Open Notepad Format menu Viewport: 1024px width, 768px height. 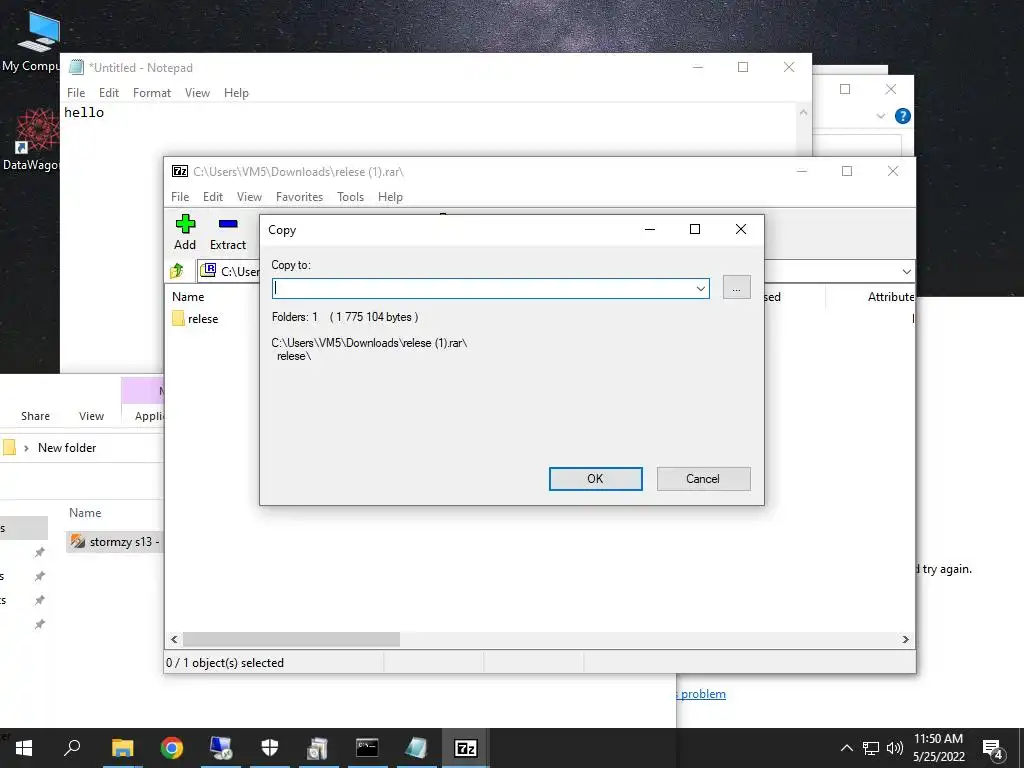tap(152, 93)
